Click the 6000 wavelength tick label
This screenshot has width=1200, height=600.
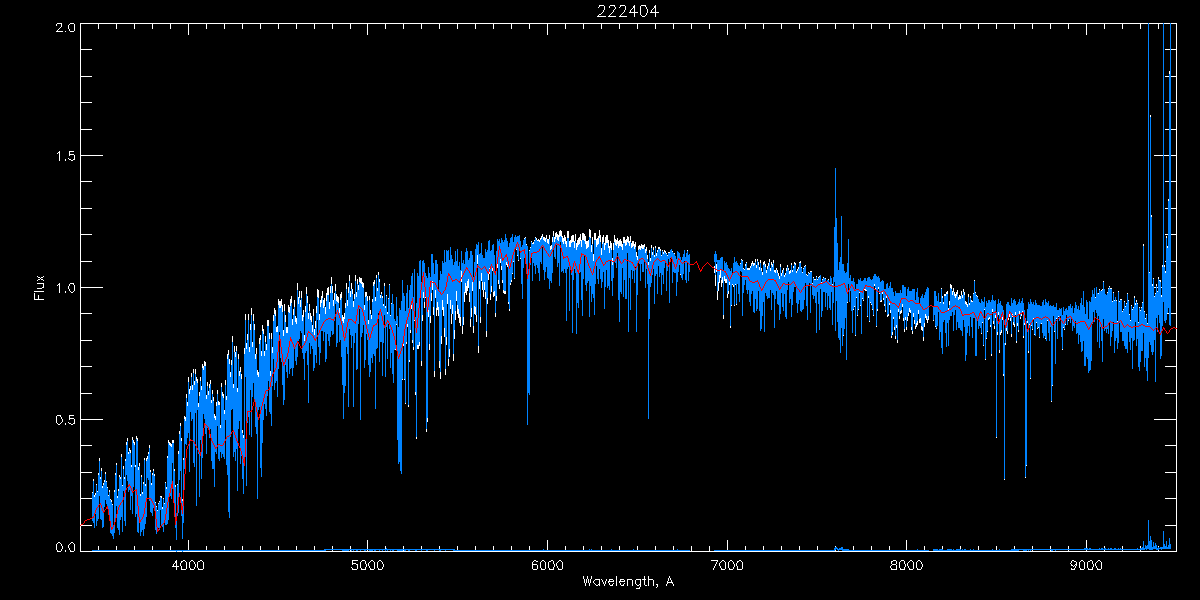pyautogui.click(x=547, y=565)
